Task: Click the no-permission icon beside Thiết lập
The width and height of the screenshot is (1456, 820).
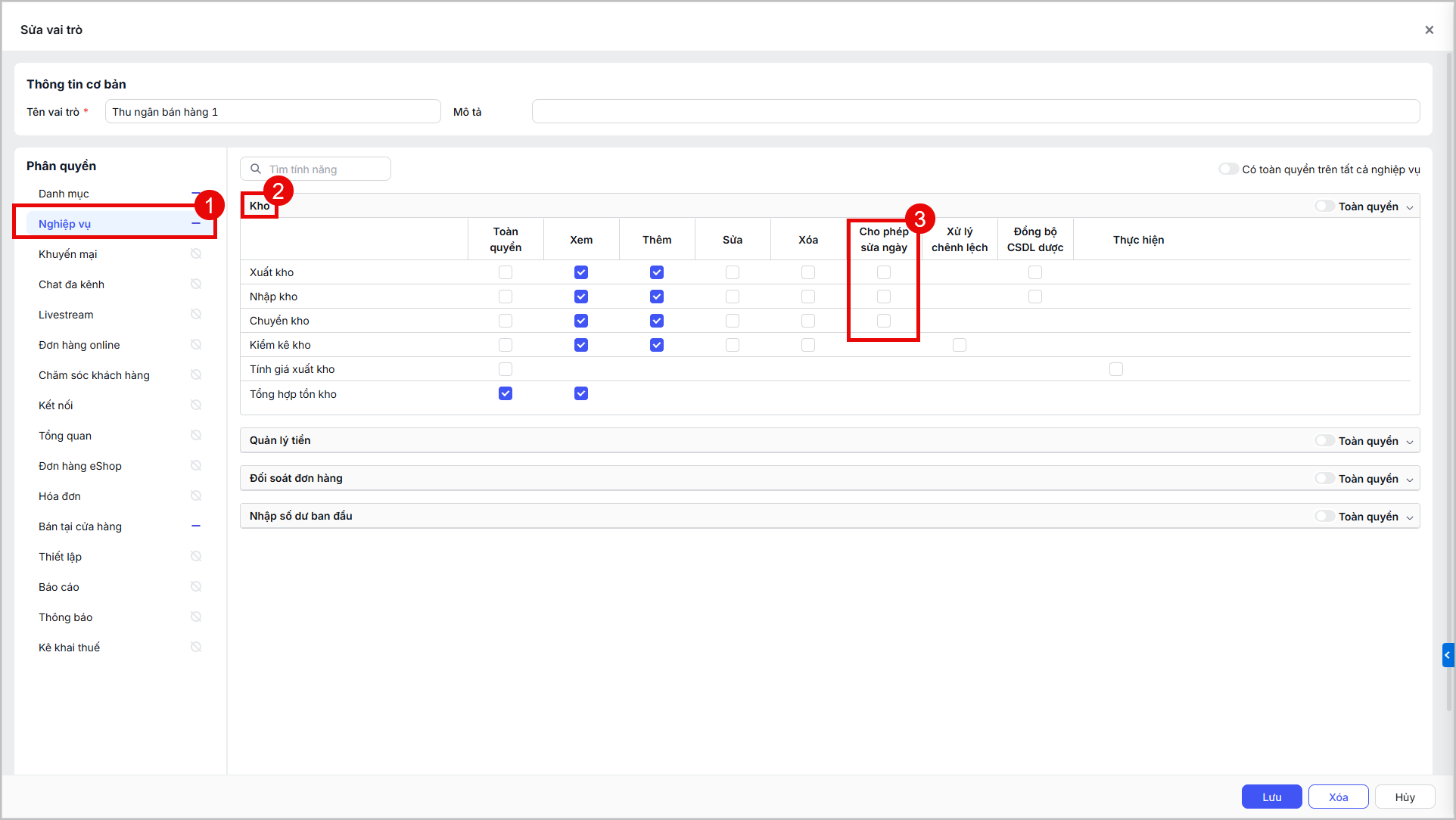Action: (196, 557)
